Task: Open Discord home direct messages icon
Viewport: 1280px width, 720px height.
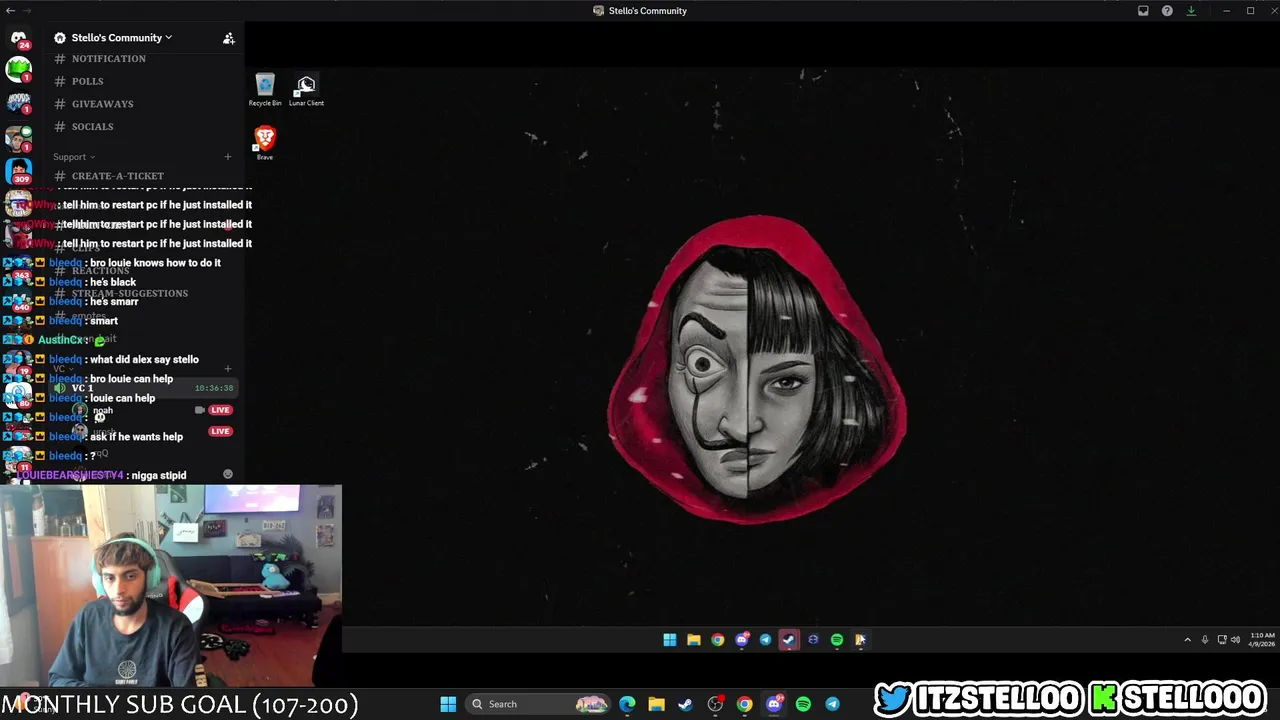Action: 18,38
